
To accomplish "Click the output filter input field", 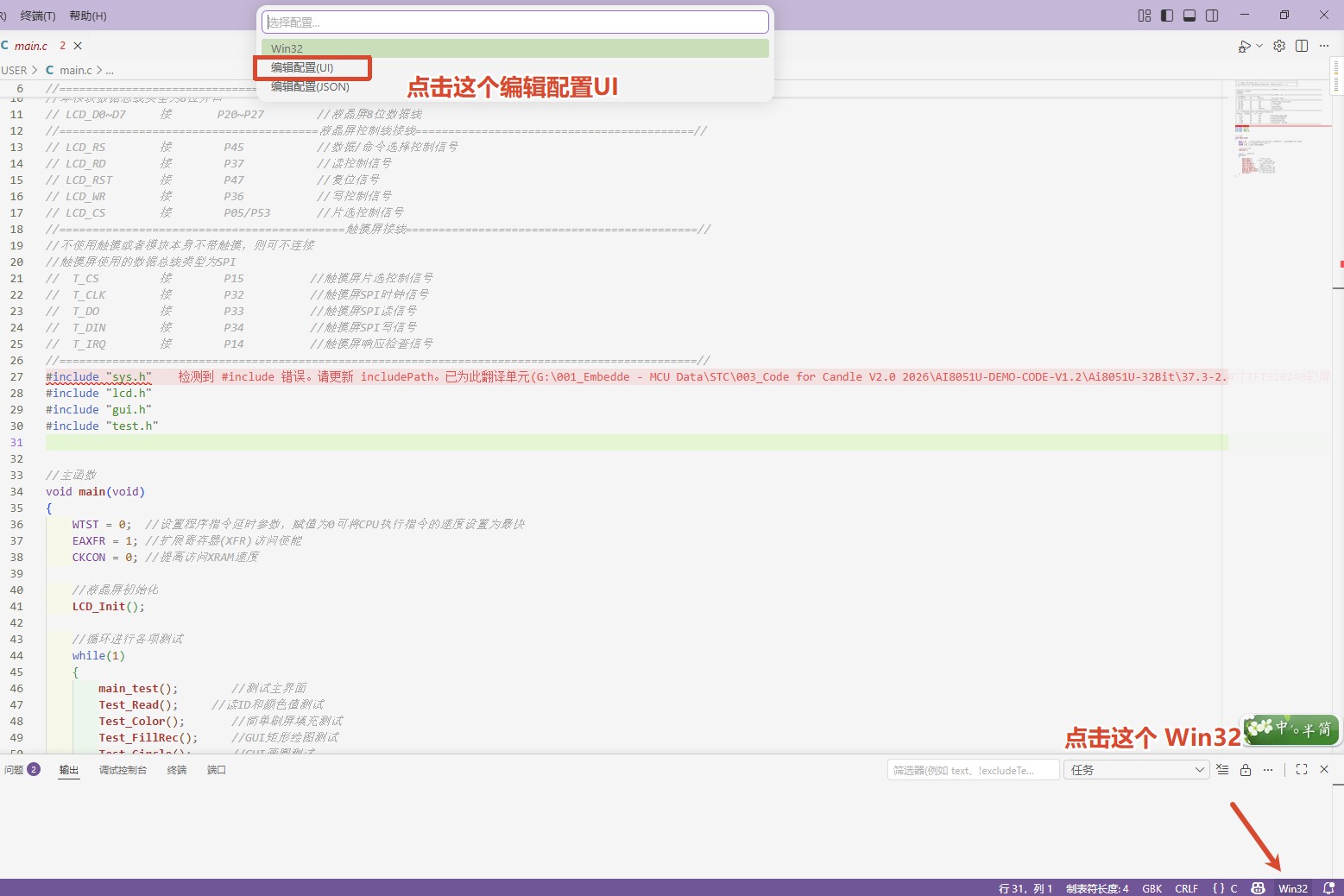I will click(x=973, y=770).
